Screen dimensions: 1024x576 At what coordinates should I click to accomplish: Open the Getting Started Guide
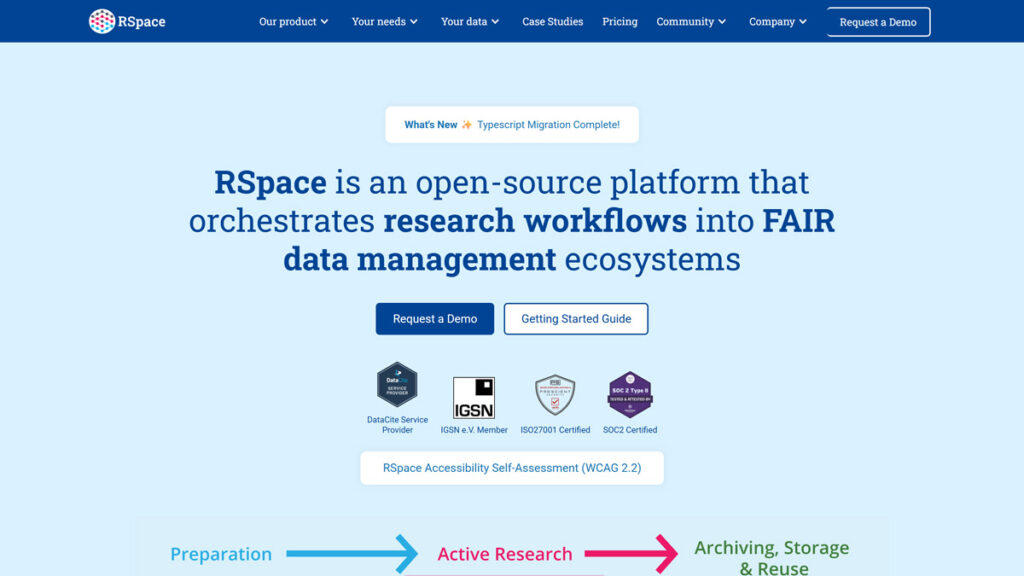click(x=576, y=318)
